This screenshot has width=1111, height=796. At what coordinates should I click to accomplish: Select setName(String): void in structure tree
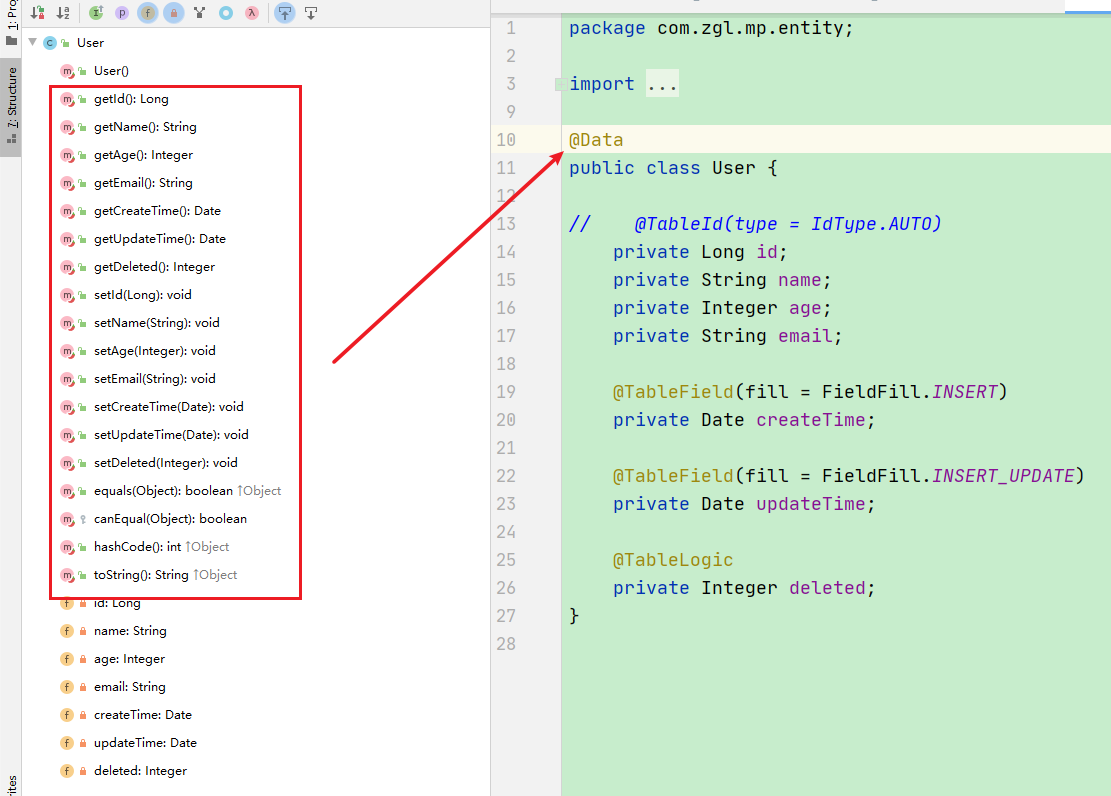click(157, 323)
